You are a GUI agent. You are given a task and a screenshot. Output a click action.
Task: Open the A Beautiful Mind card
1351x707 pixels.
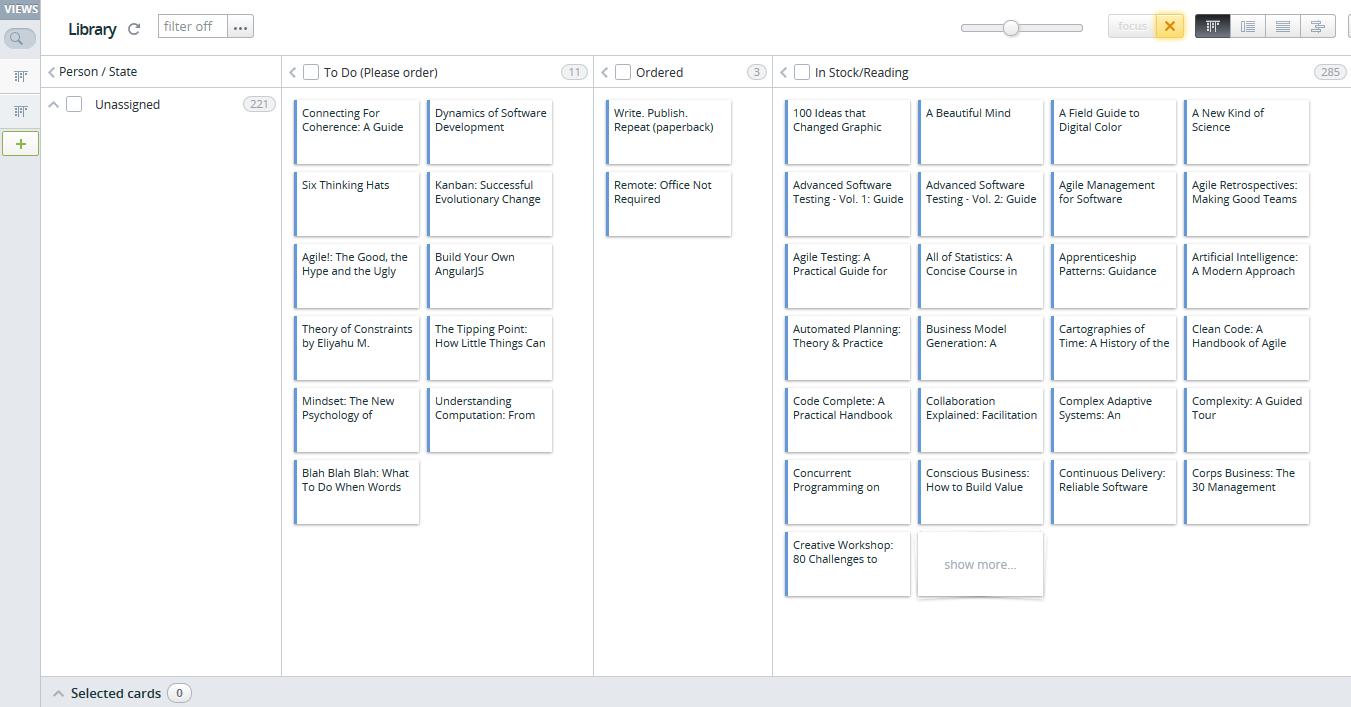click(x=981, y=132)
